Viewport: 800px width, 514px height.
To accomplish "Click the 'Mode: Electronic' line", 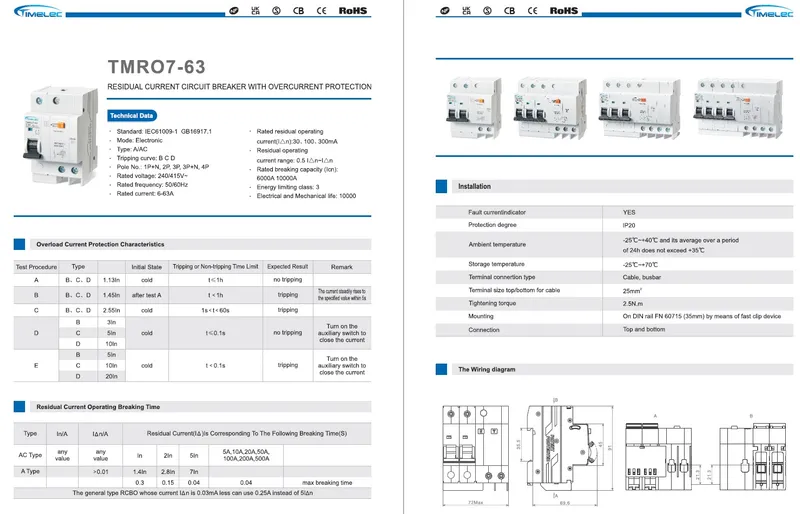I will pyautogui.click(x=139, y=140).
